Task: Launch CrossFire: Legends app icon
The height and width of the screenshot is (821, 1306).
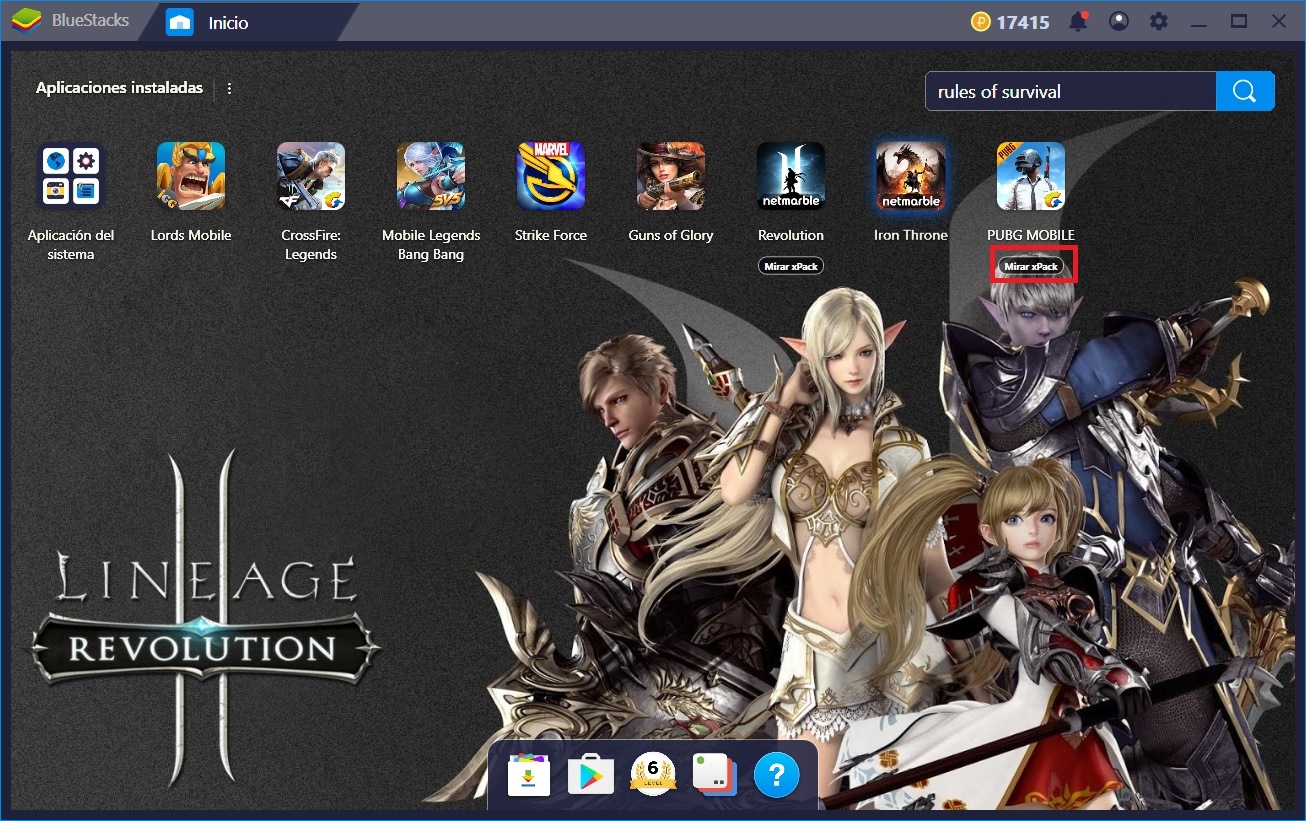Action: click(311, 176)
